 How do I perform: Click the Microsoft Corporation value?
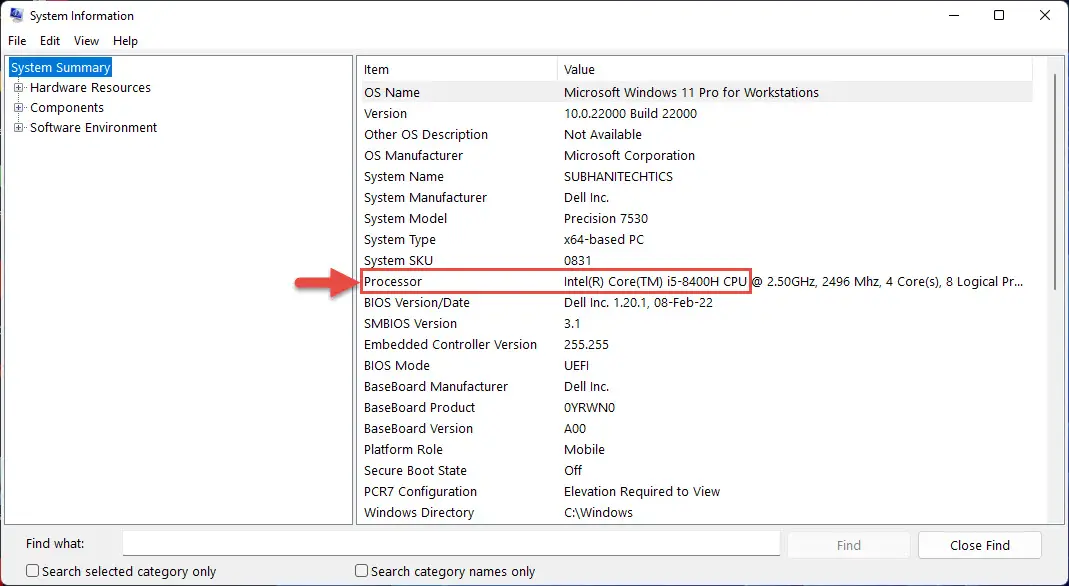[629, 155]
